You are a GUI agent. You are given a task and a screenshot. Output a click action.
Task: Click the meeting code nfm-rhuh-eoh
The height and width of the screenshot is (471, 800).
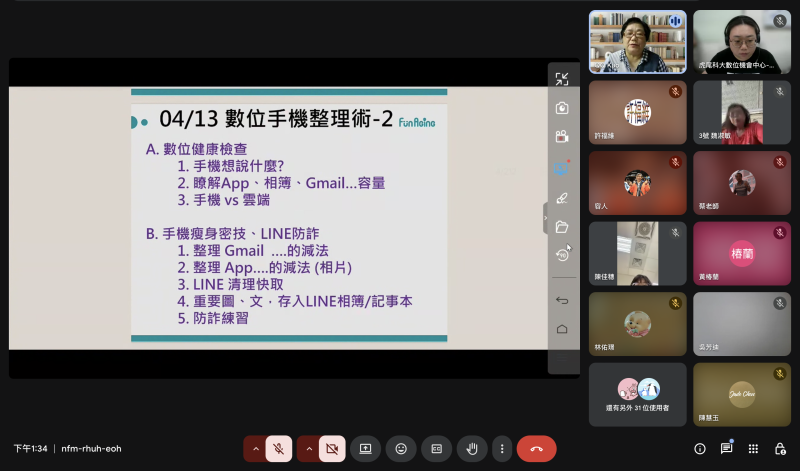[x=91, y=449]
